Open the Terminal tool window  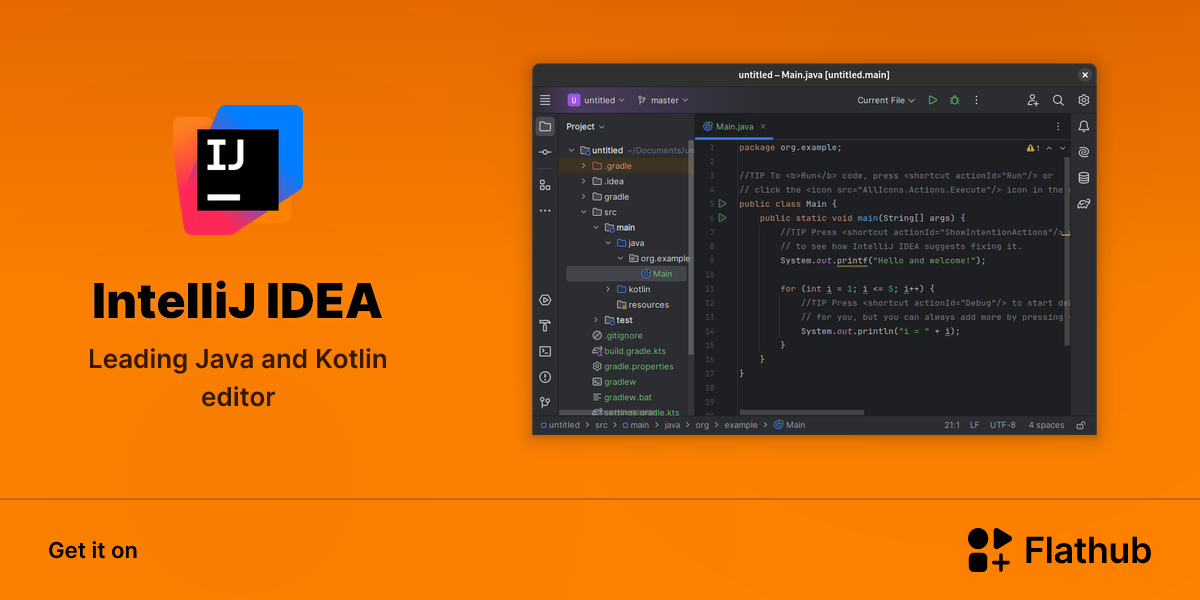click(x=545, y=351)
